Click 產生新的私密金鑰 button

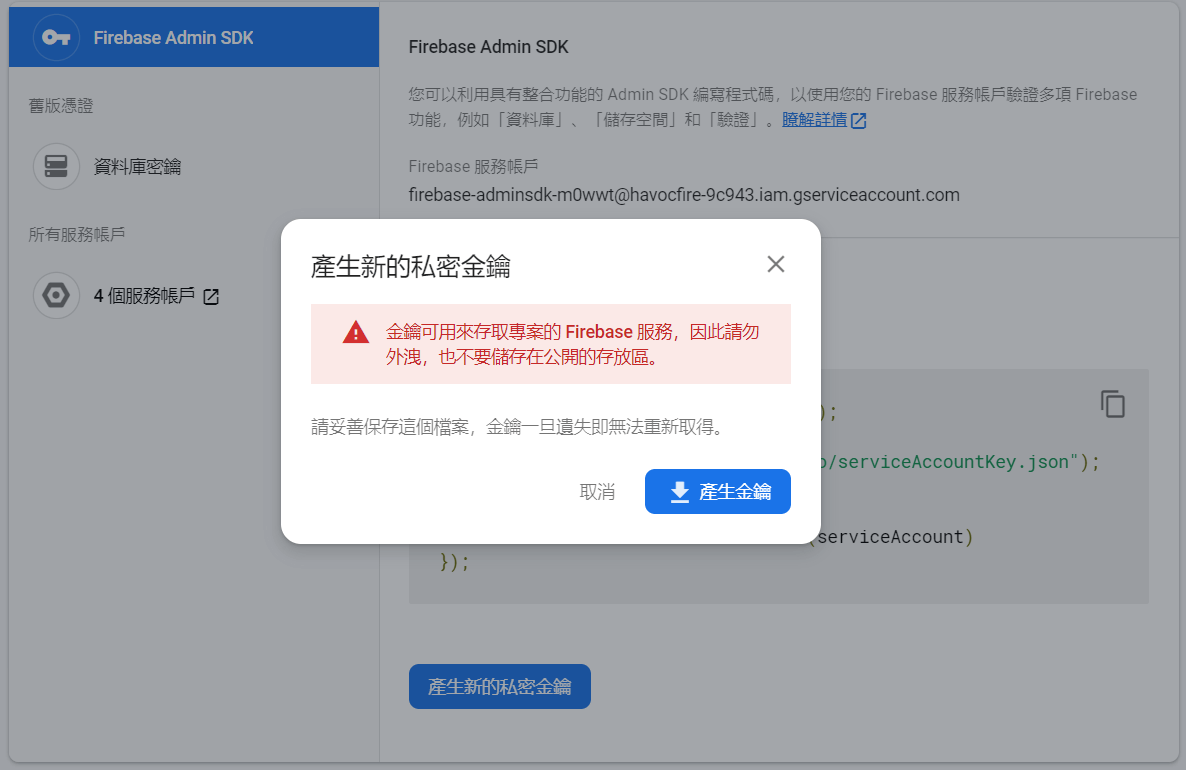(499, 686)
